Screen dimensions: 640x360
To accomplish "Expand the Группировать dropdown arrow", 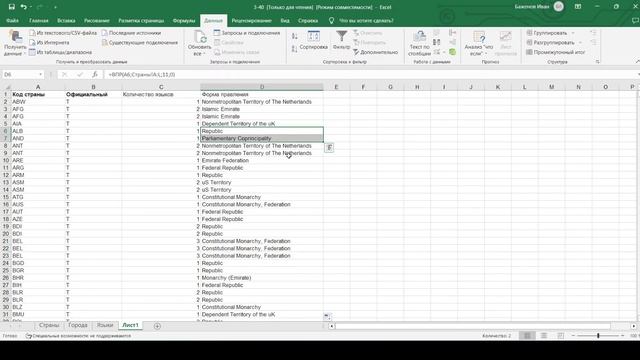I will click(x=573, y=33).
